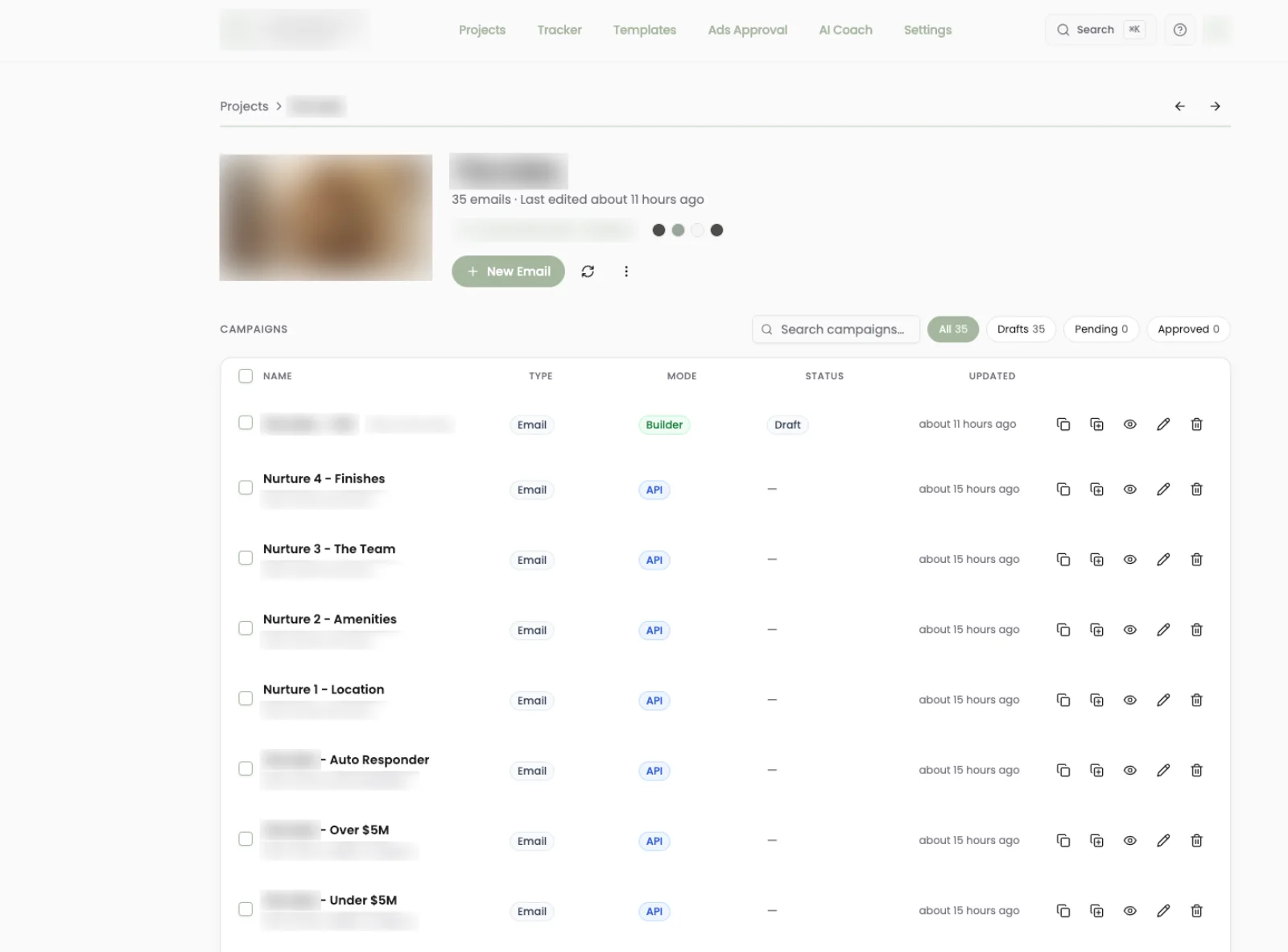Screen dimensions: 1288x952
Task: Go to Templates in navigation
Action: (645, 30)
